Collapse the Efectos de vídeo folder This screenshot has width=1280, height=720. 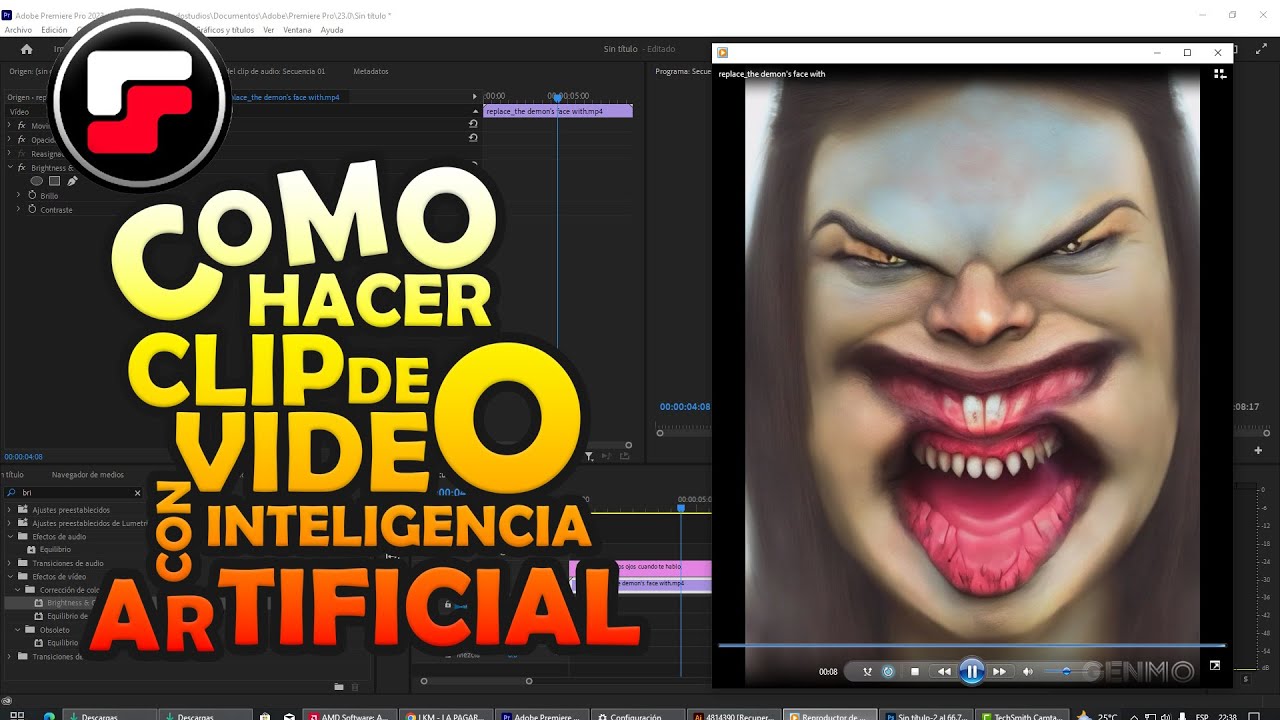pyautogui.click(x=10, y=577)
